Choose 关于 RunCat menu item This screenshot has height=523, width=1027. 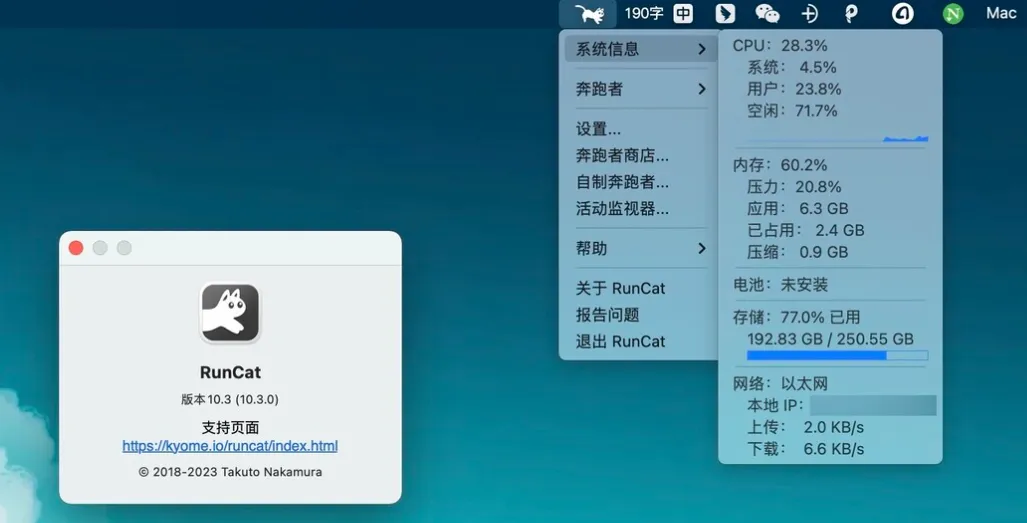(620, 288)
